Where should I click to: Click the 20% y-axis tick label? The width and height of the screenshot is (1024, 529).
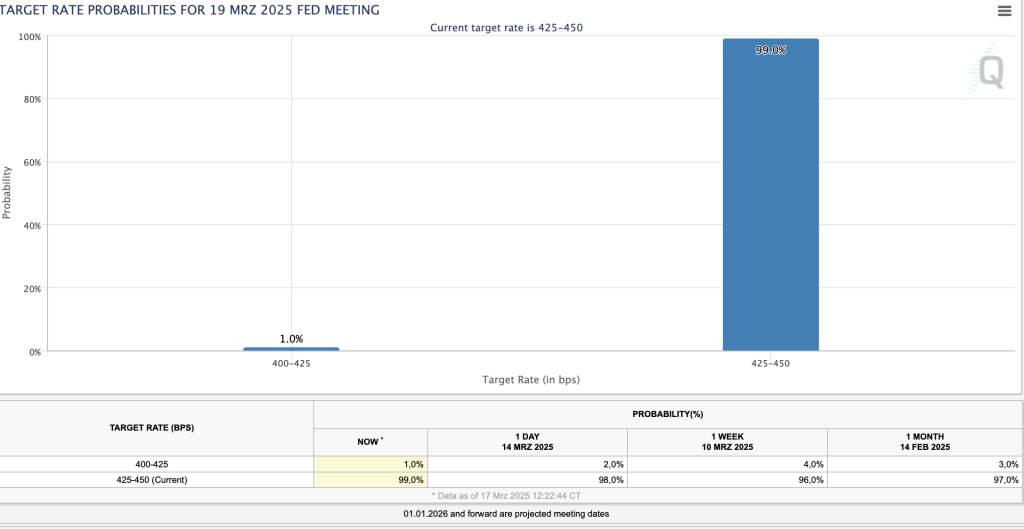click(x=31, y=288)
